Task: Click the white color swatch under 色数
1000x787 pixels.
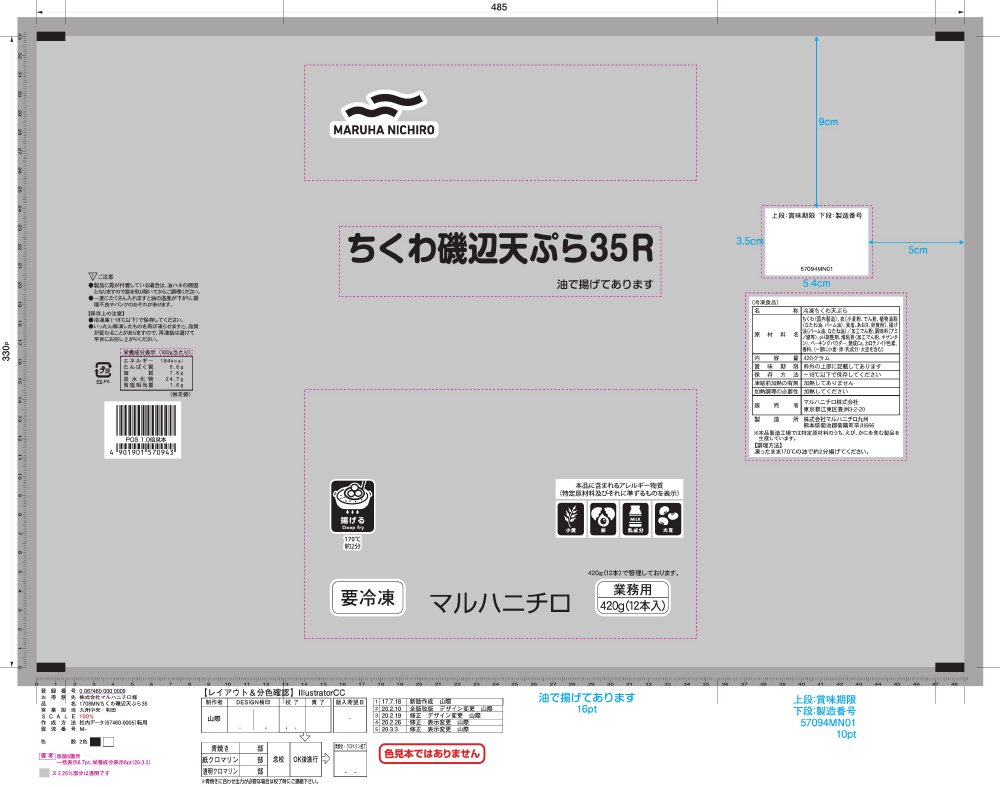Action: pyautogui.click(x=108, y=742)
